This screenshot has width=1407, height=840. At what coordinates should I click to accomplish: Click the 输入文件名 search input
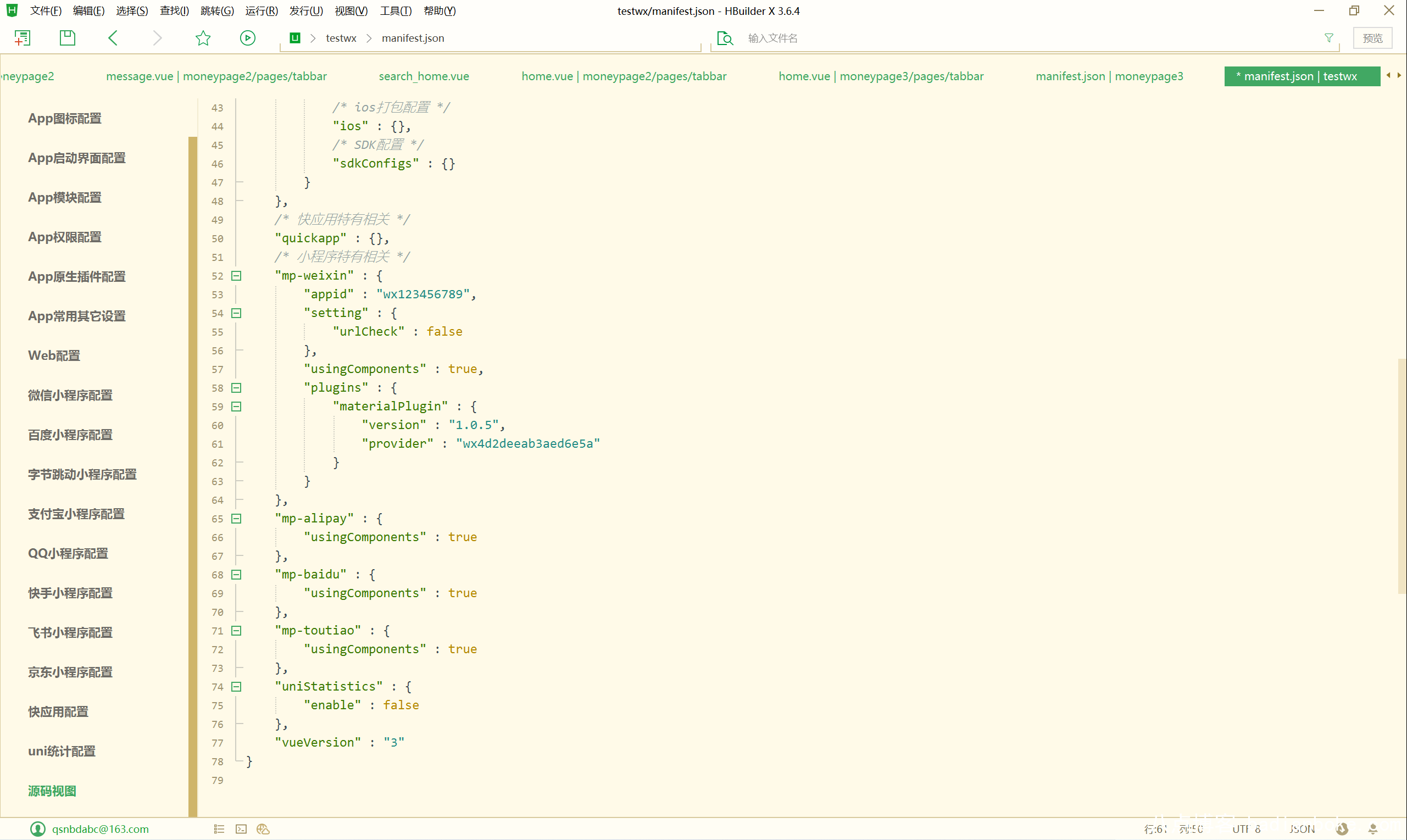(1025, 38)
